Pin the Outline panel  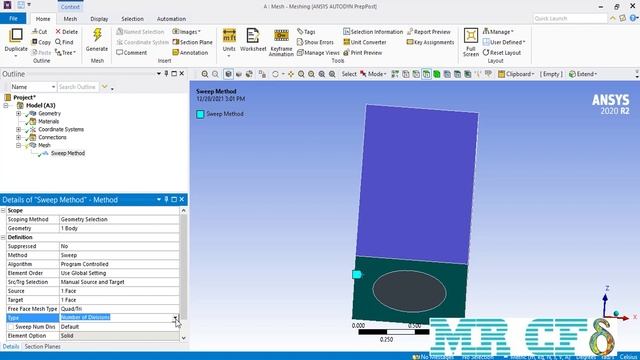pos(166,73)
